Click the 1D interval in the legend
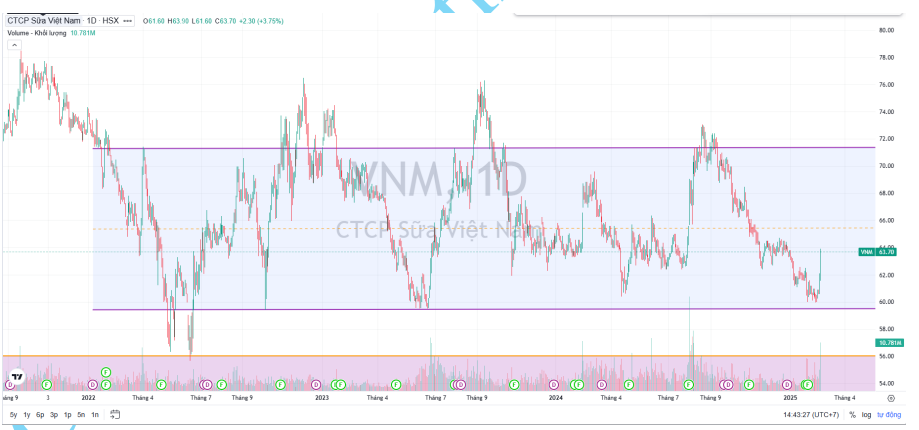The height and width of the screenshot is (430, 919). 92,21
